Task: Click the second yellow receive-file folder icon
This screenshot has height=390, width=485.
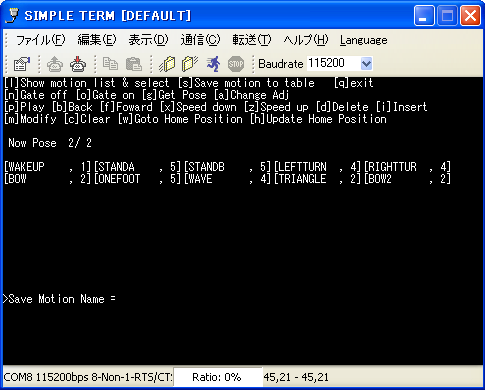Action: click(x=190, y=64)
